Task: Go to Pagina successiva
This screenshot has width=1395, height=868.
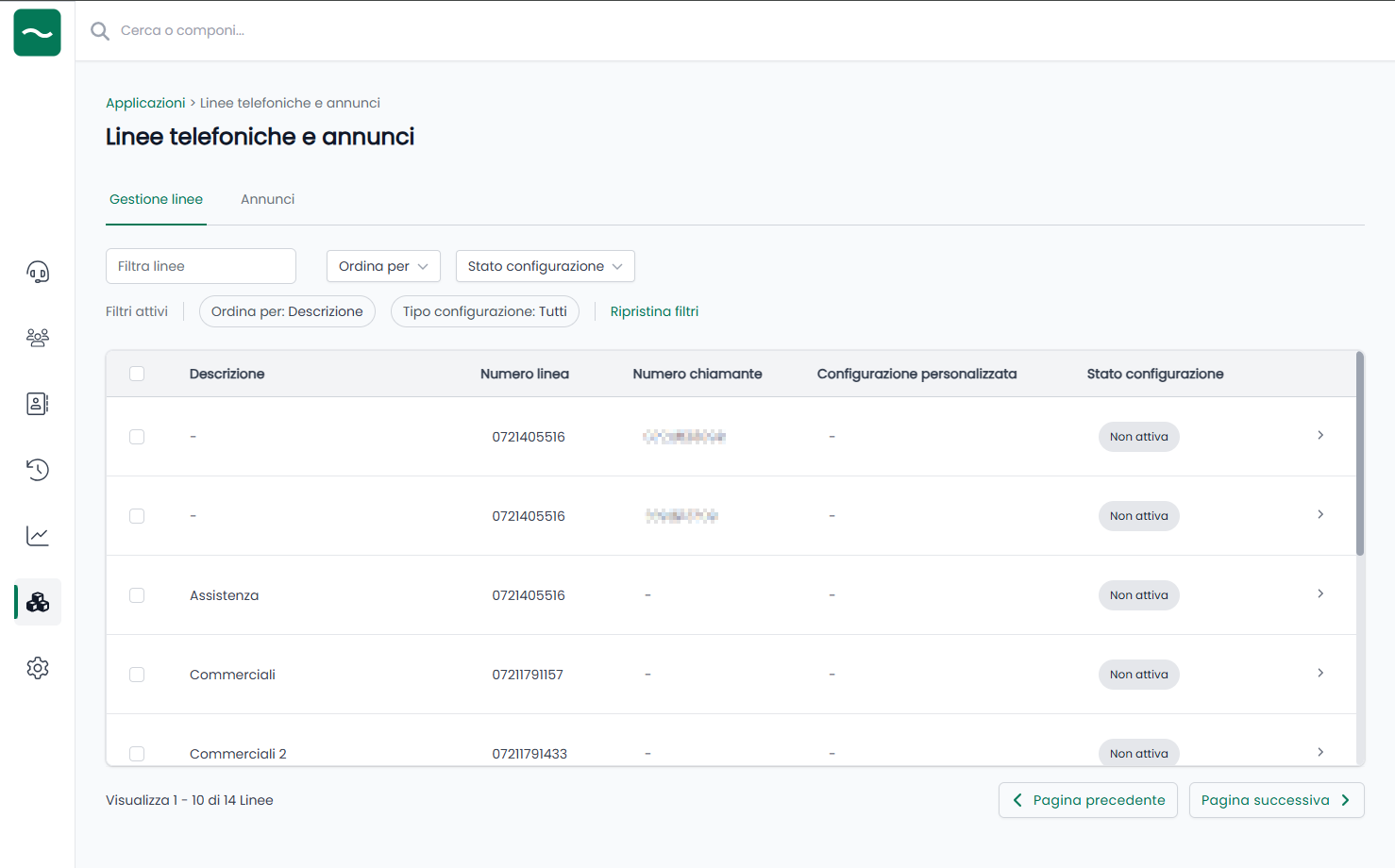Action: 1276,800
